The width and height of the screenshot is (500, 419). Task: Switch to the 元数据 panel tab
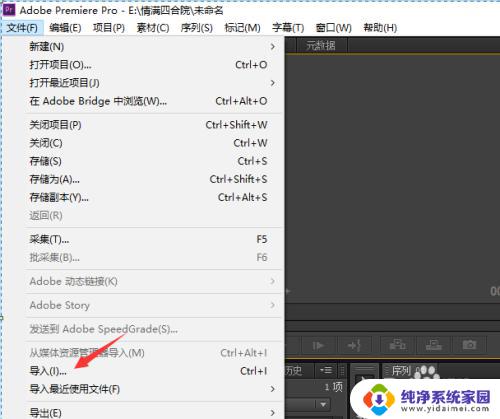click(x=321, y=45)
